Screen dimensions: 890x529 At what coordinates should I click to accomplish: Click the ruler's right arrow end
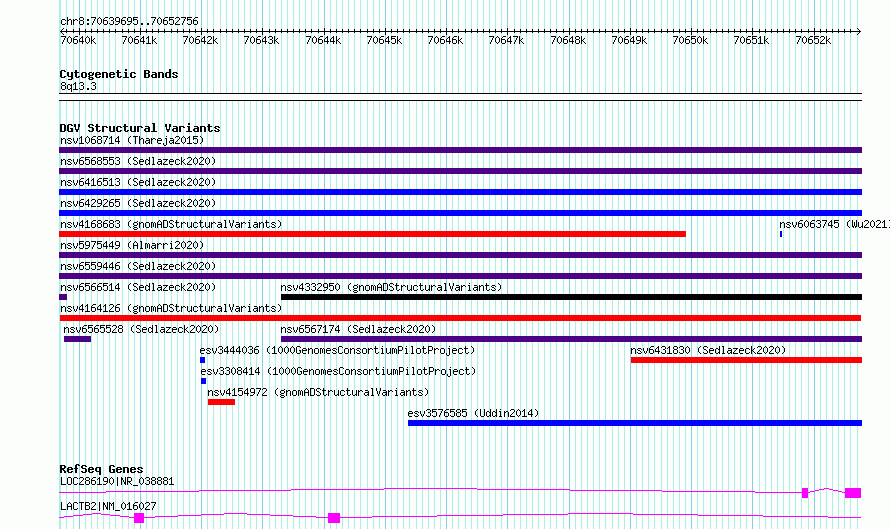click(859, 31)
